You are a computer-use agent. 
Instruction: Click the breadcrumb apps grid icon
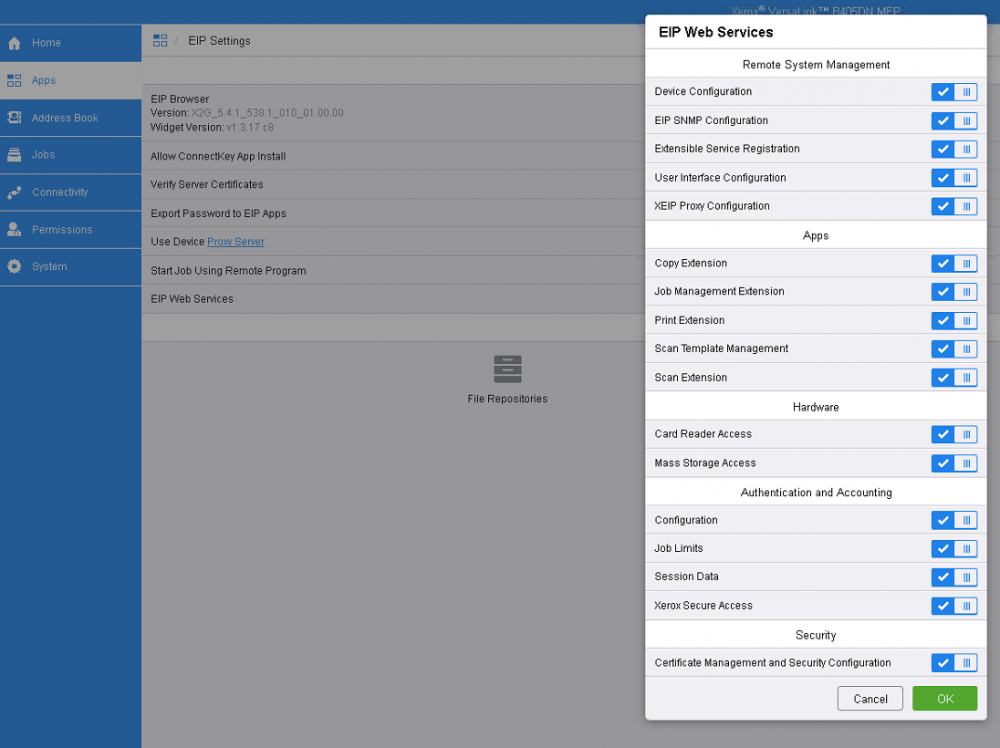[160, 40]
